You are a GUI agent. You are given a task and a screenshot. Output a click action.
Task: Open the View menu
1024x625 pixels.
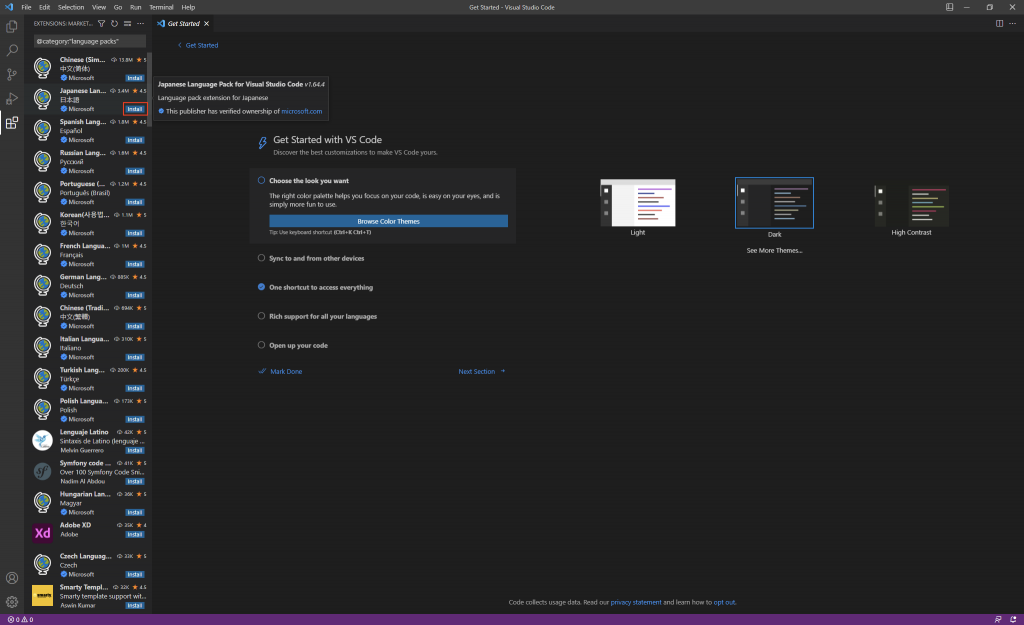(99, 7)
